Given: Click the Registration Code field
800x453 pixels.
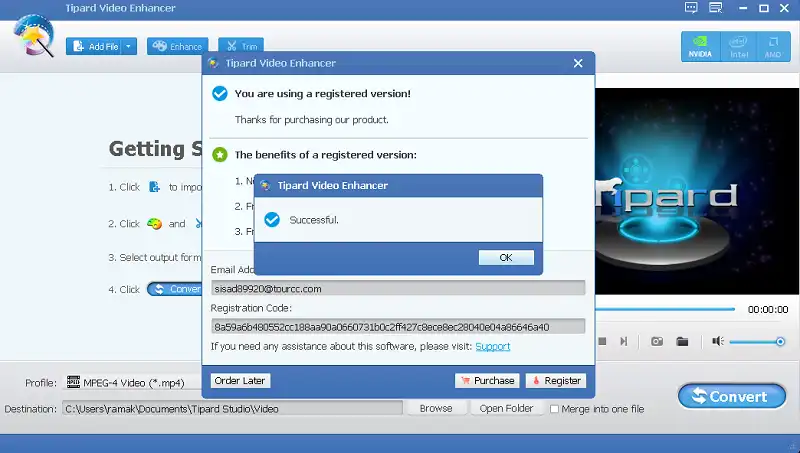Looking at the screenshot, I should point(398,327).
